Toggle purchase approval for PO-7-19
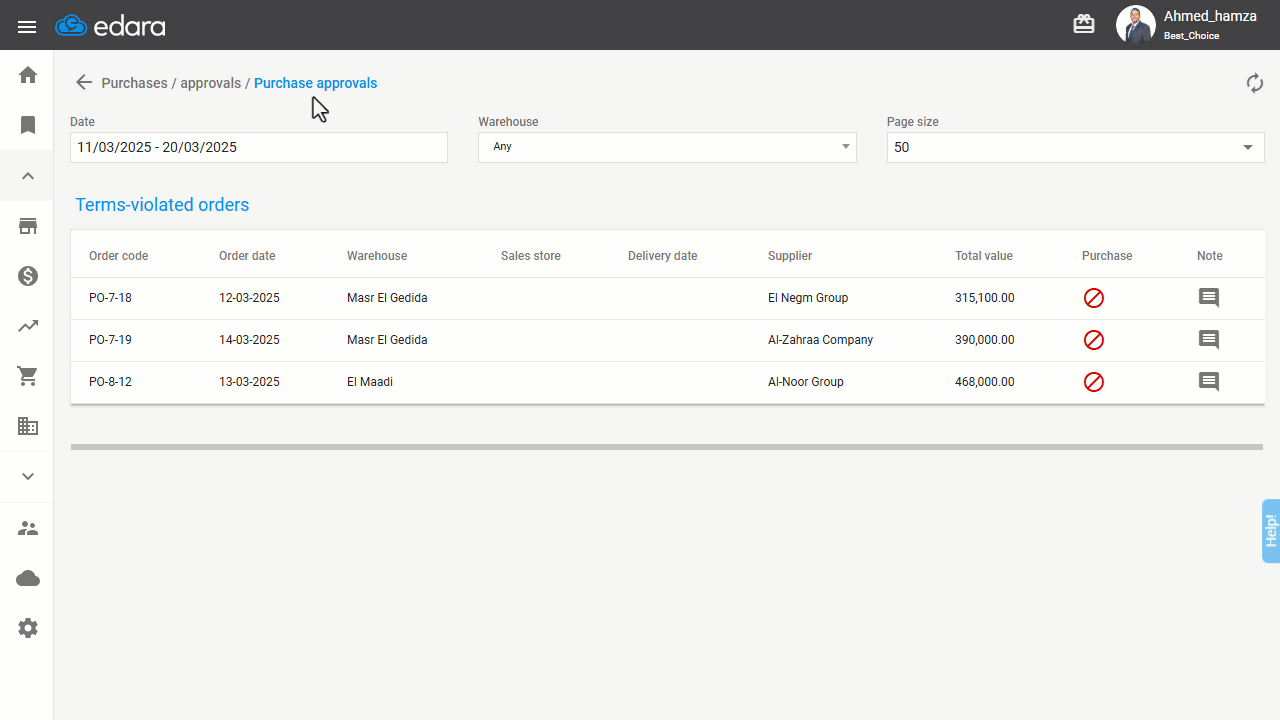This screenshot has height=720, width=1280. pos(1094,340)
